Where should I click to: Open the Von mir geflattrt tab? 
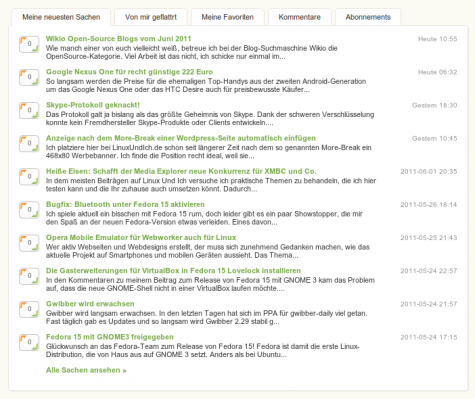click(151, 17)
